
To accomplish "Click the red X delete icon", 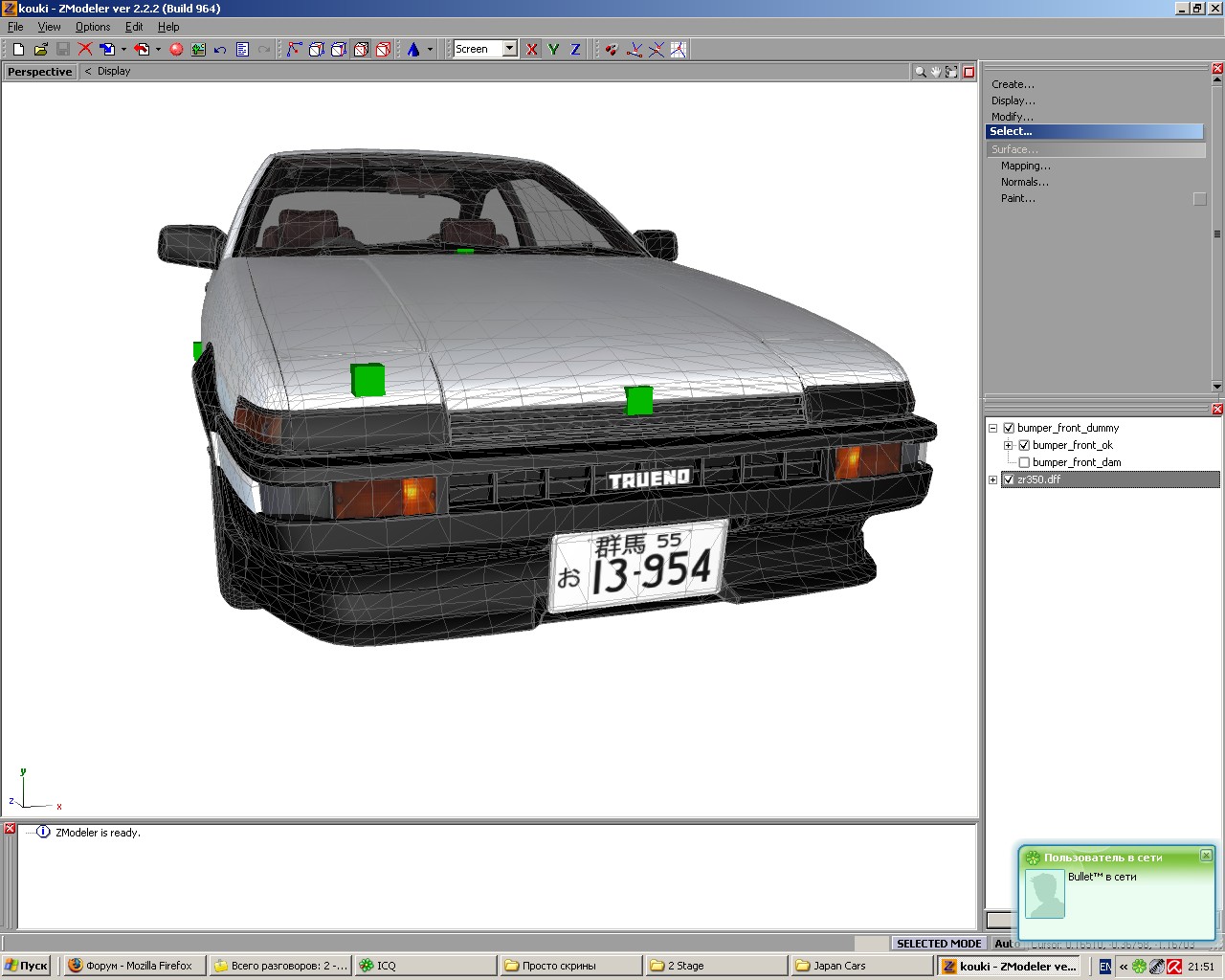I will [x=85, y=49].
